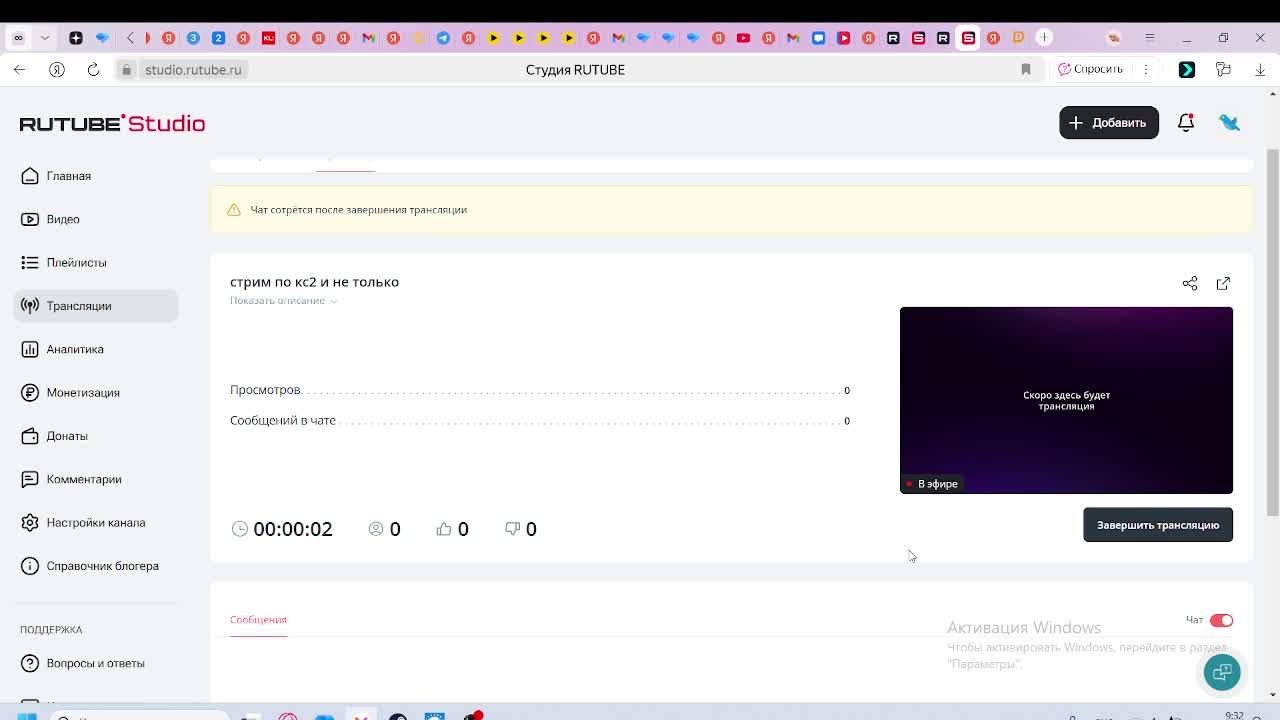
Task: Click the Просмотров statistic row
Action: click(540, 390)
